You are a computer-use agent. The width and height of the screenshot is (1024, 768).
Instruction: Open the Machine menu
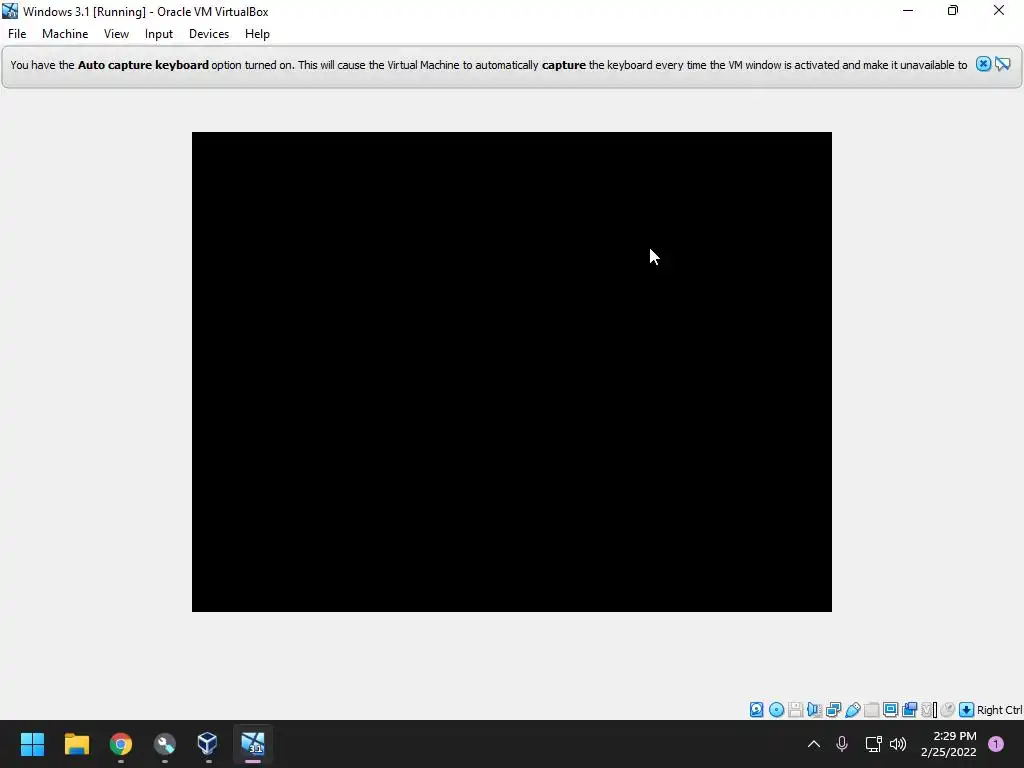pyautogui.click(x=65, y=34)
